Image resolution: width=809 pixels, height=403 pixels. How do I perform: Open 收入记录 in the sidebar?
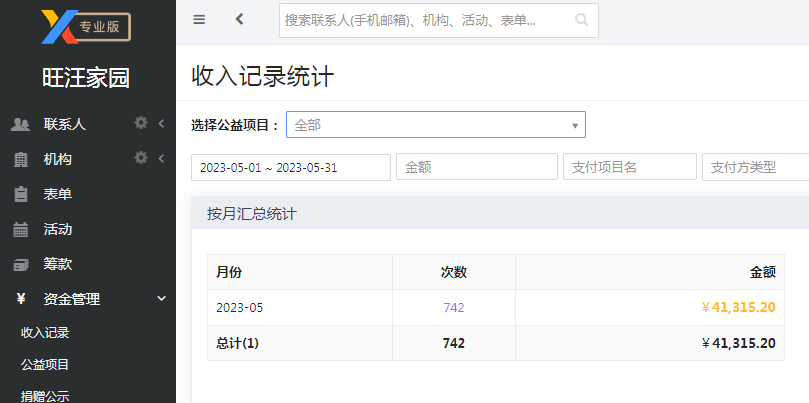[x=45, y=333]
